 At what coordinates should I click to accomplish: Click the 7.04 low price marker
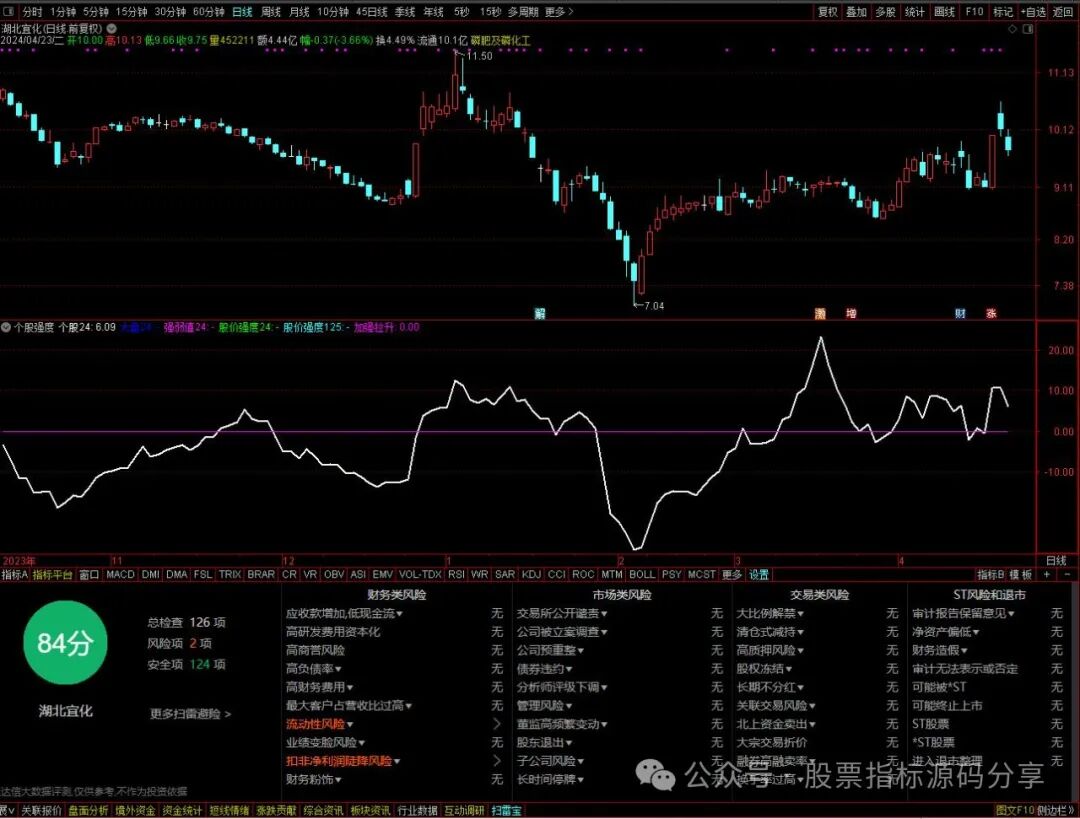(654, 306)
